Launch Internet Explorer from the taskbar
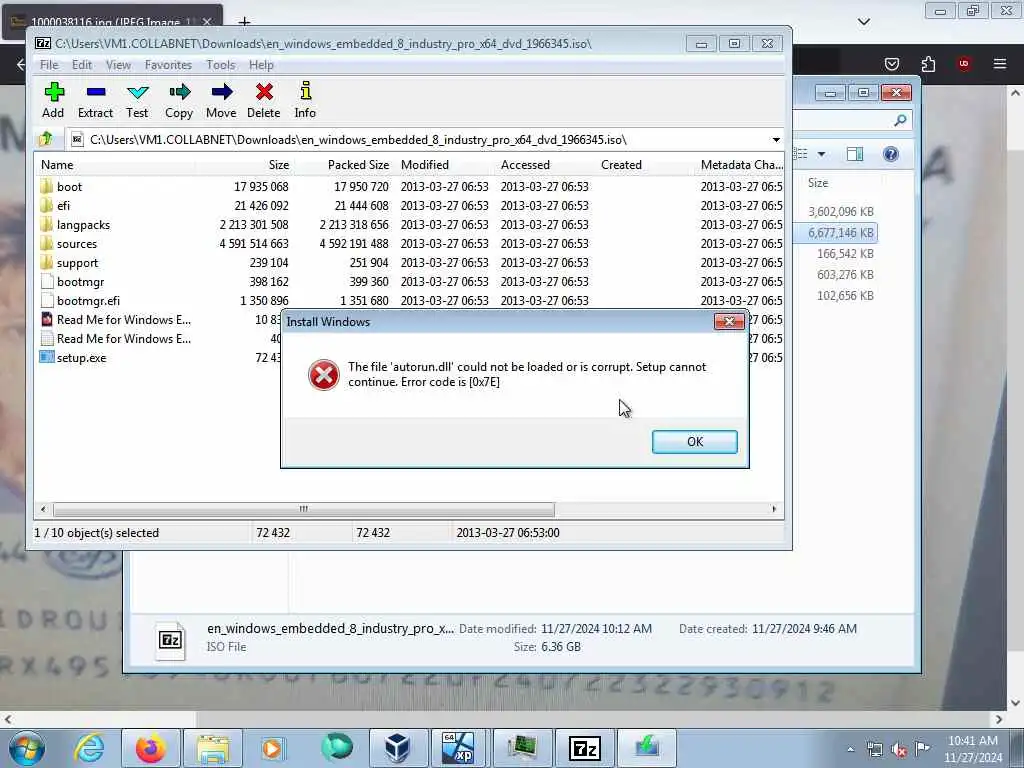1024x768 pixels. [89, 748]
